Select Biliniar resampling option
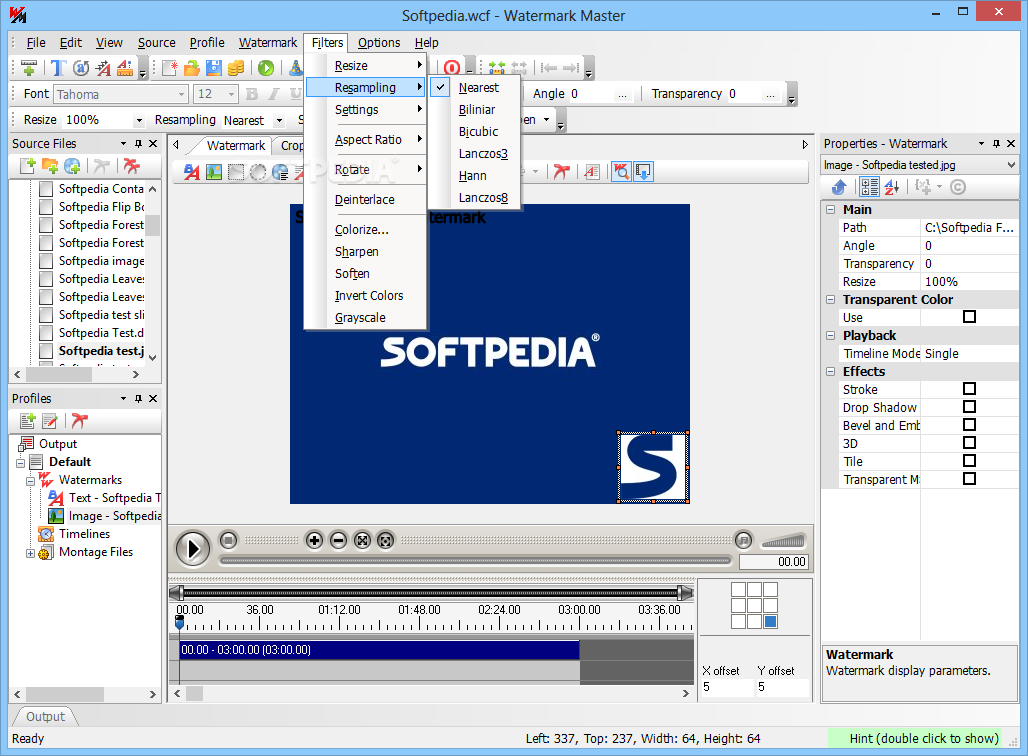This screenshot has height=756, width=1028. [x=476, y=109]
